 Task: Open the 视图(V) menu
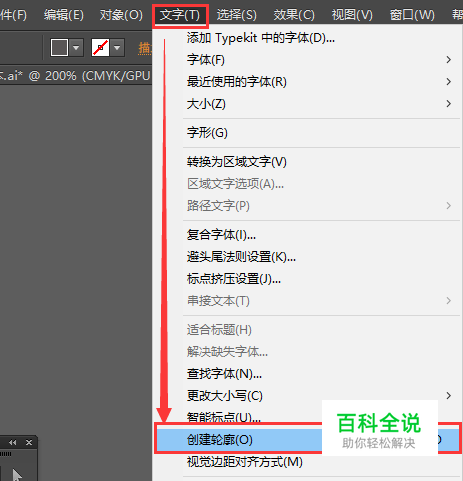(352, 15)
